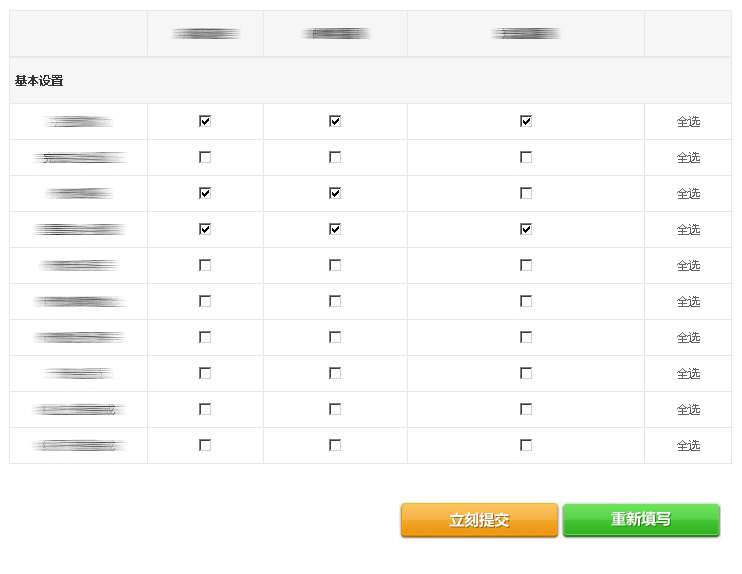Click 全选 link in the third row
Screen dimensions: 742x574
[x=688, y=194]
